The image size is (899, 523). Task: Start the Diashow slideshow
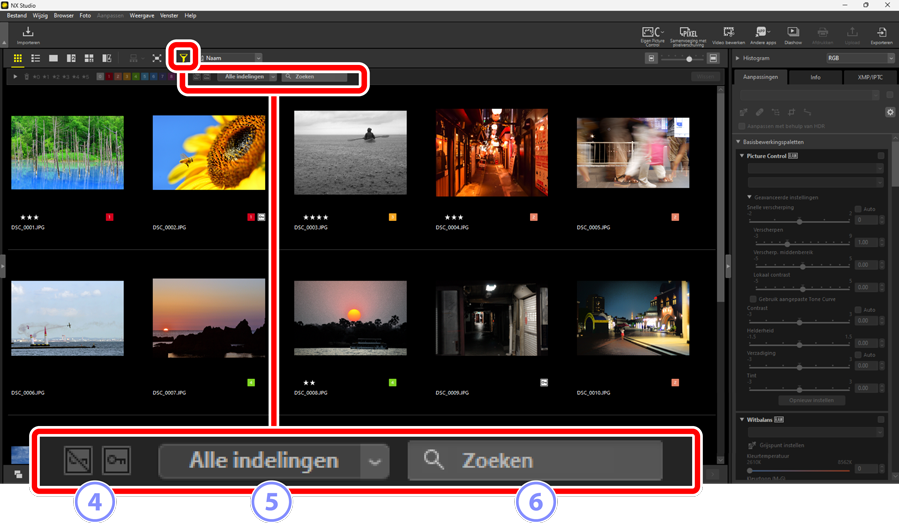[793, 35]
